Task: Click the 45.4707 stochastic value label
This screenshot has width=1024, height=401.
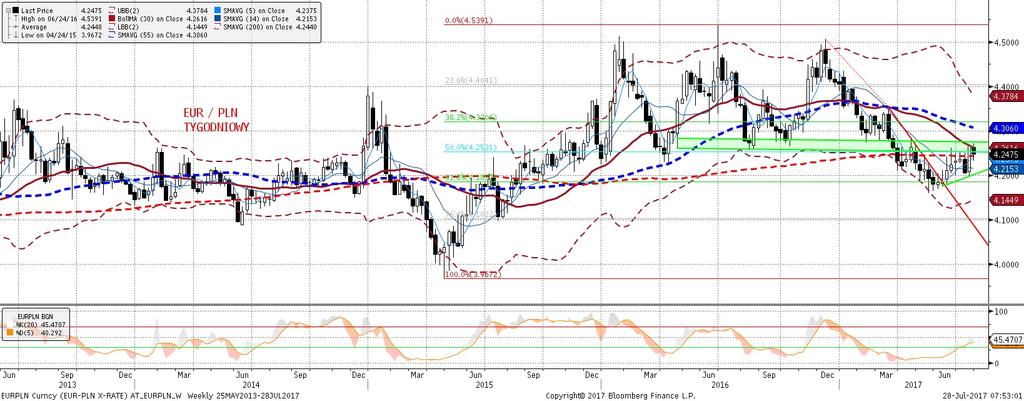Action: pyautogui.click(x=1006, y=340)
